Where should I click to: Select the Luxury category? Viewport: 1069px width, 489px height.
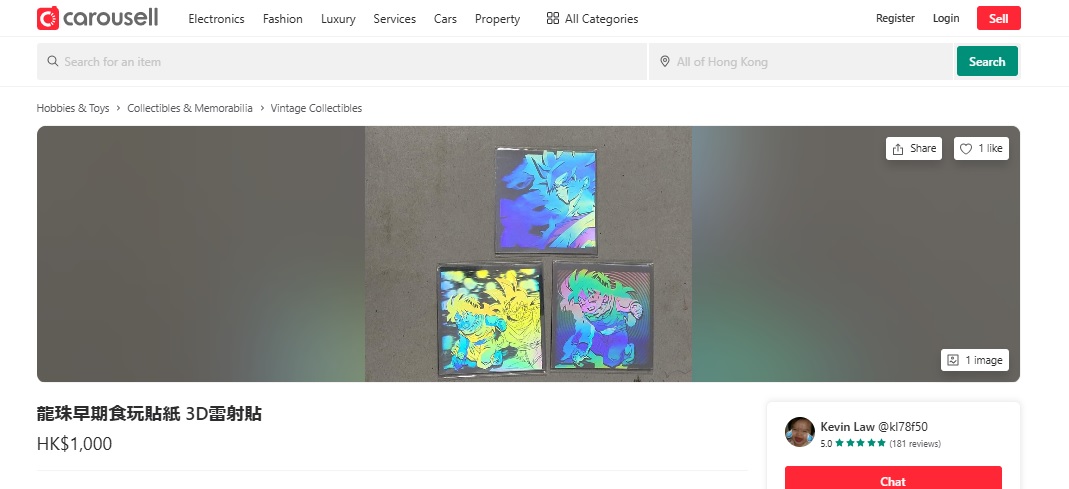click(x=338, y=19)
